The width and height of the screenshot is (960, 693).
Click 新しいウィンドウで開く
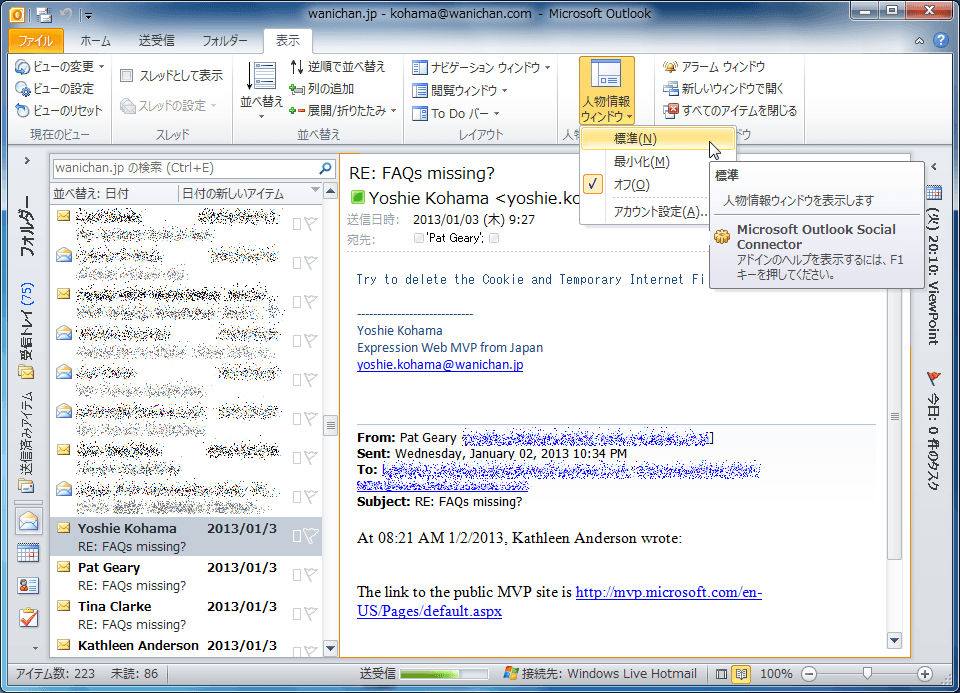723,89
